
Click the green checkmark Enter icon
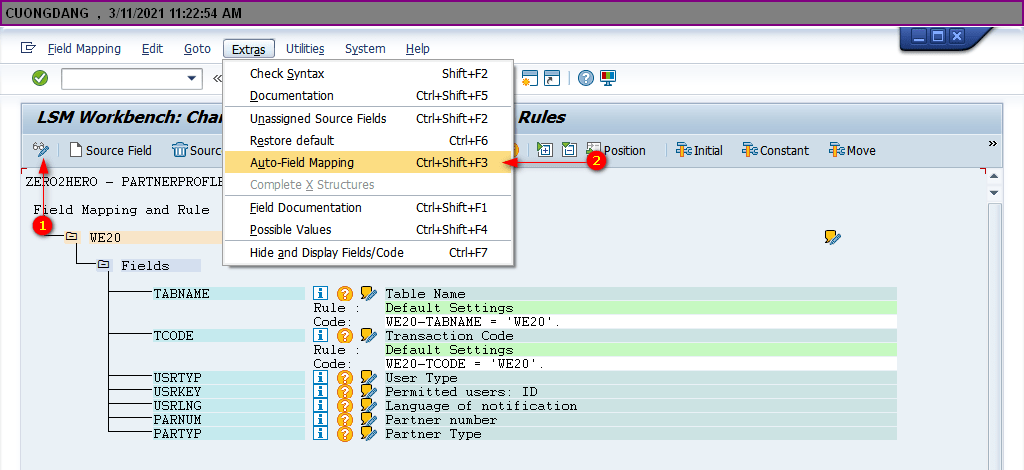pos(40,78)
